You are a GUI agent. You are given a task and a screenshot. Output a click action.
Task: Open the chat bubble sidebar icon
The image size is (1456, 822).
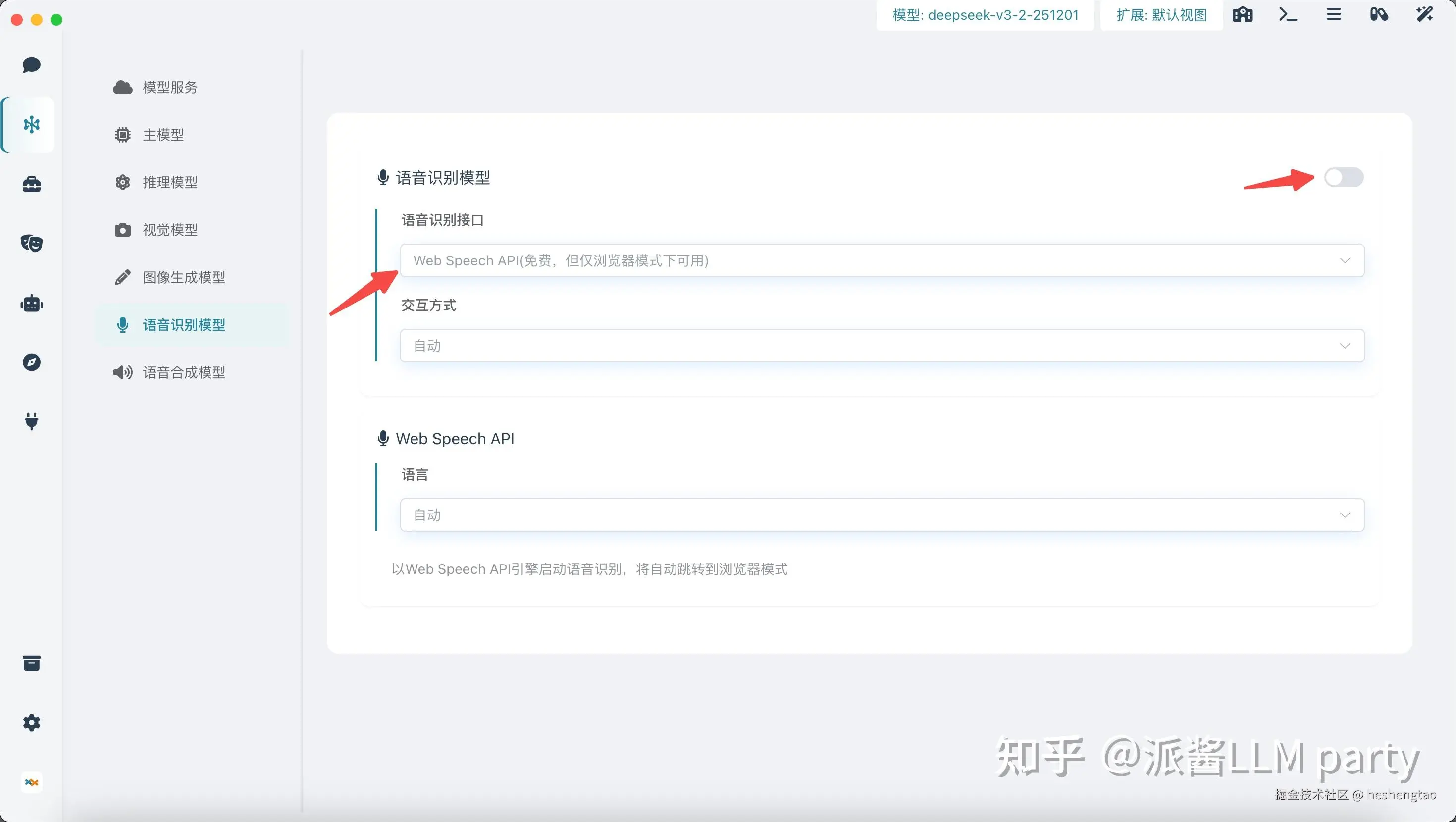(x=32, y=65)
